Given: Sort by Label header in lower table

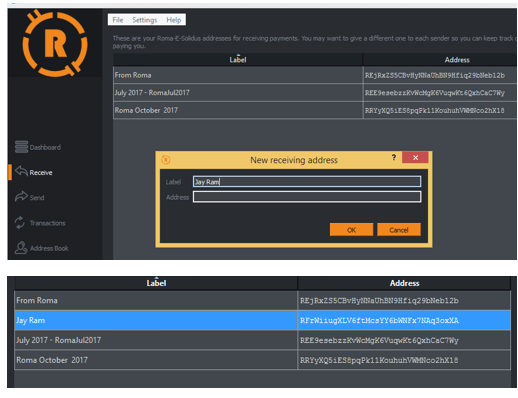Looking at the screenshot, I should coord(156,283).
